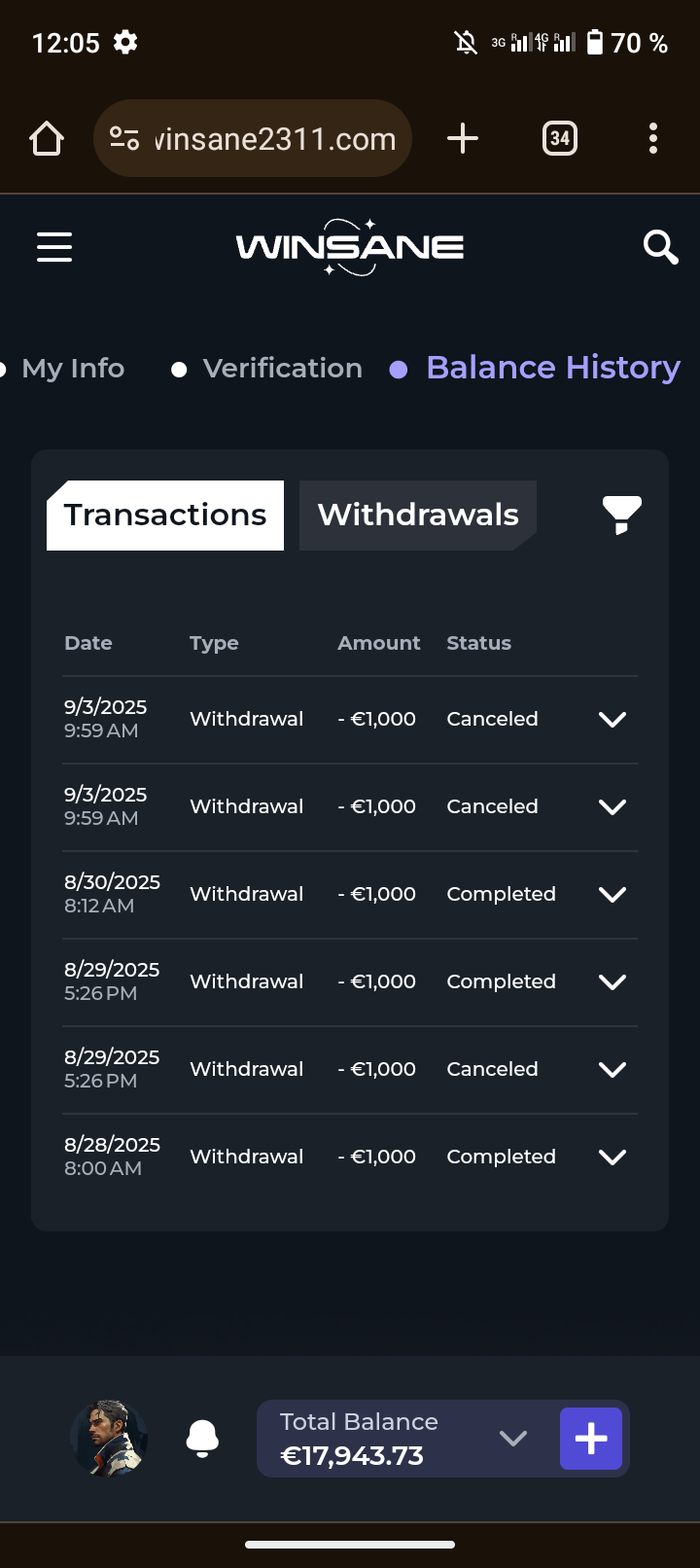Expand the 8/29/2025 canceled withdrawal row
The width and height of the screenshot is (700, 1568).
pos(612,1070)
